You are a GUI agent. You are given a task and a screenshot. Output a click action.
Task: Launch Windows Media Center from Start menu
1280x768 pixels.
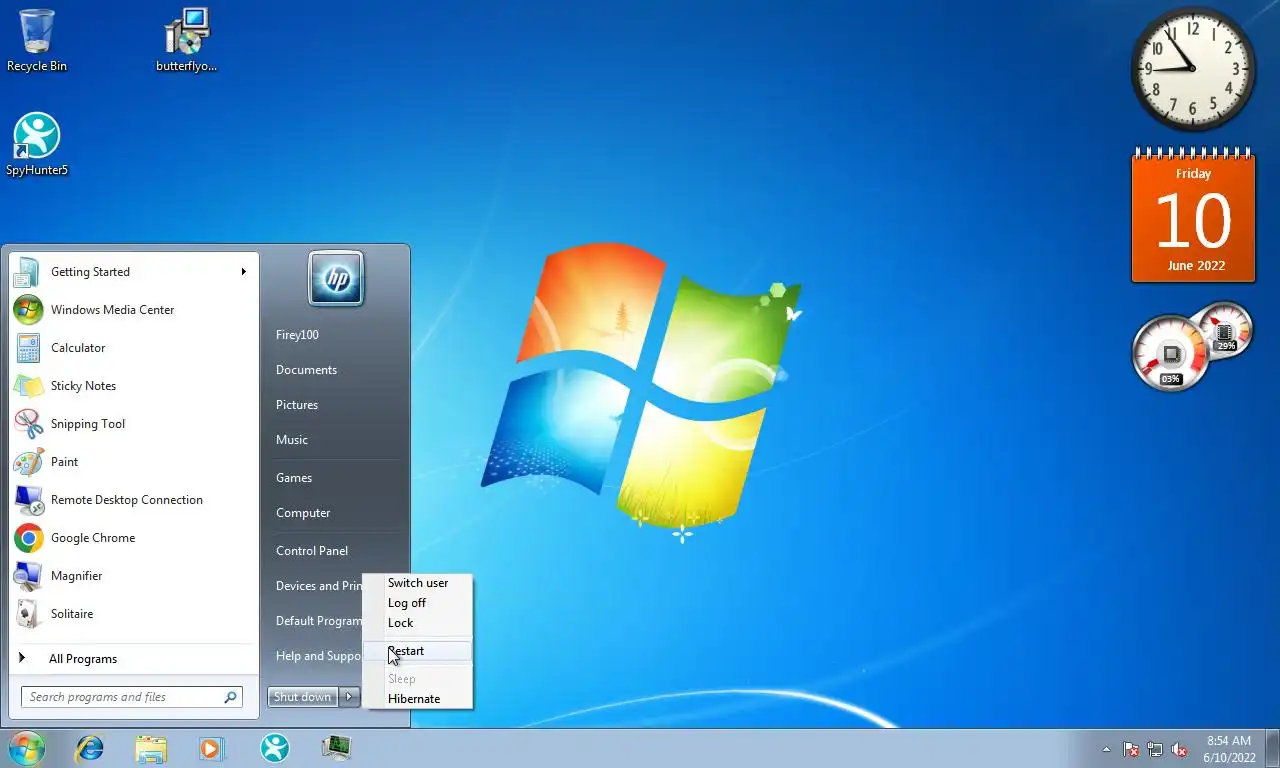pyautogui.click(x=134, y=310)
